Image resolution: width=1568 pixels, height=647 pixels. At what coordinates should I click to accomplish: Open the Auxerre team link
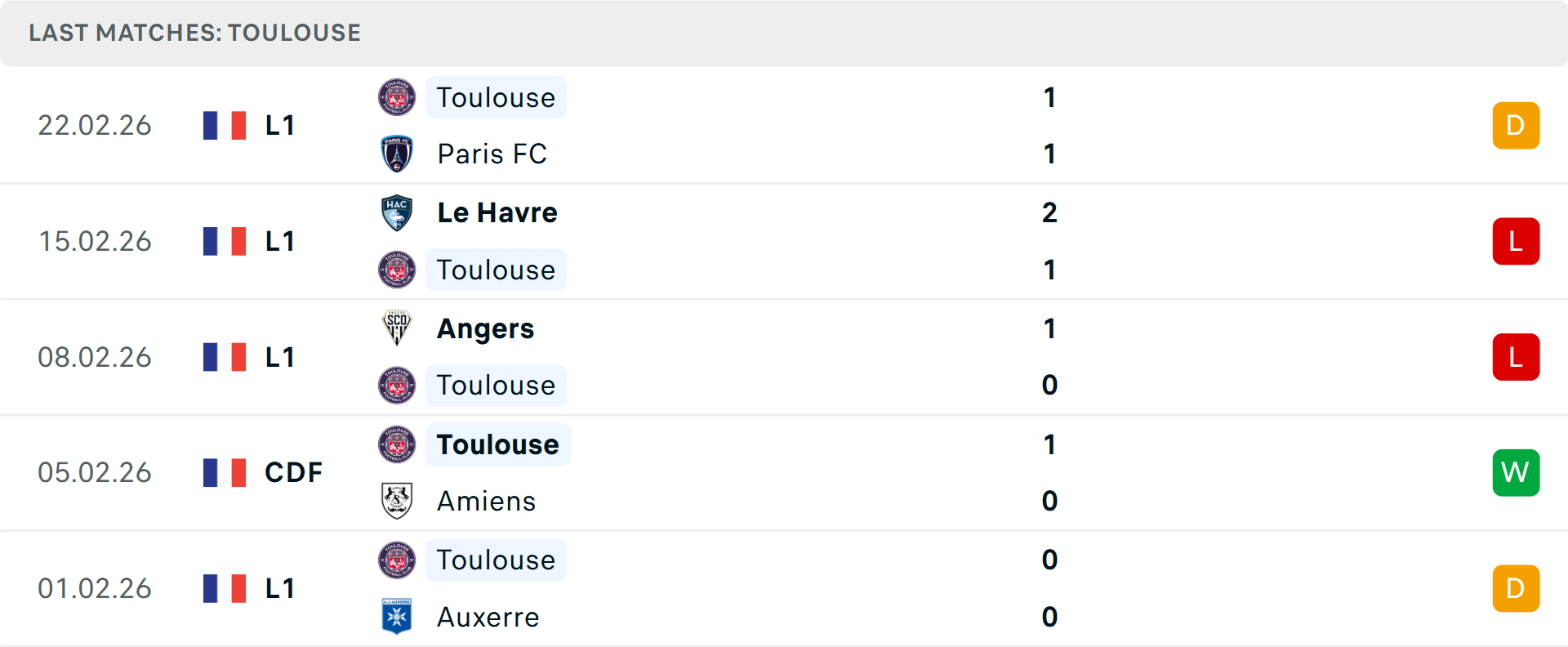pos(488,617)
